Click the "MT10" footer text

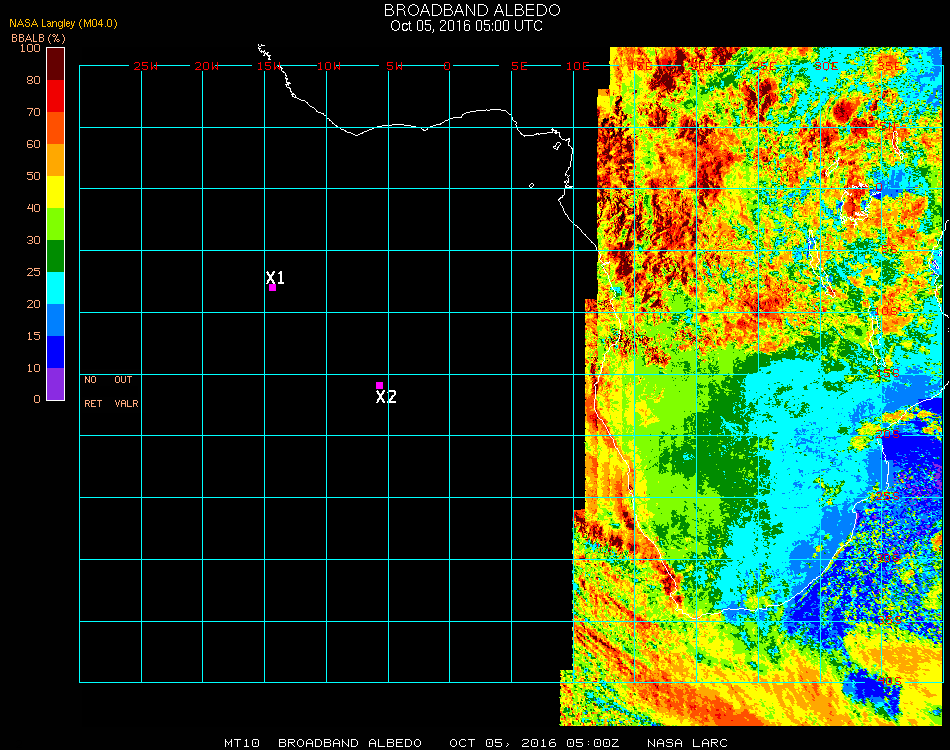(242, 743)
